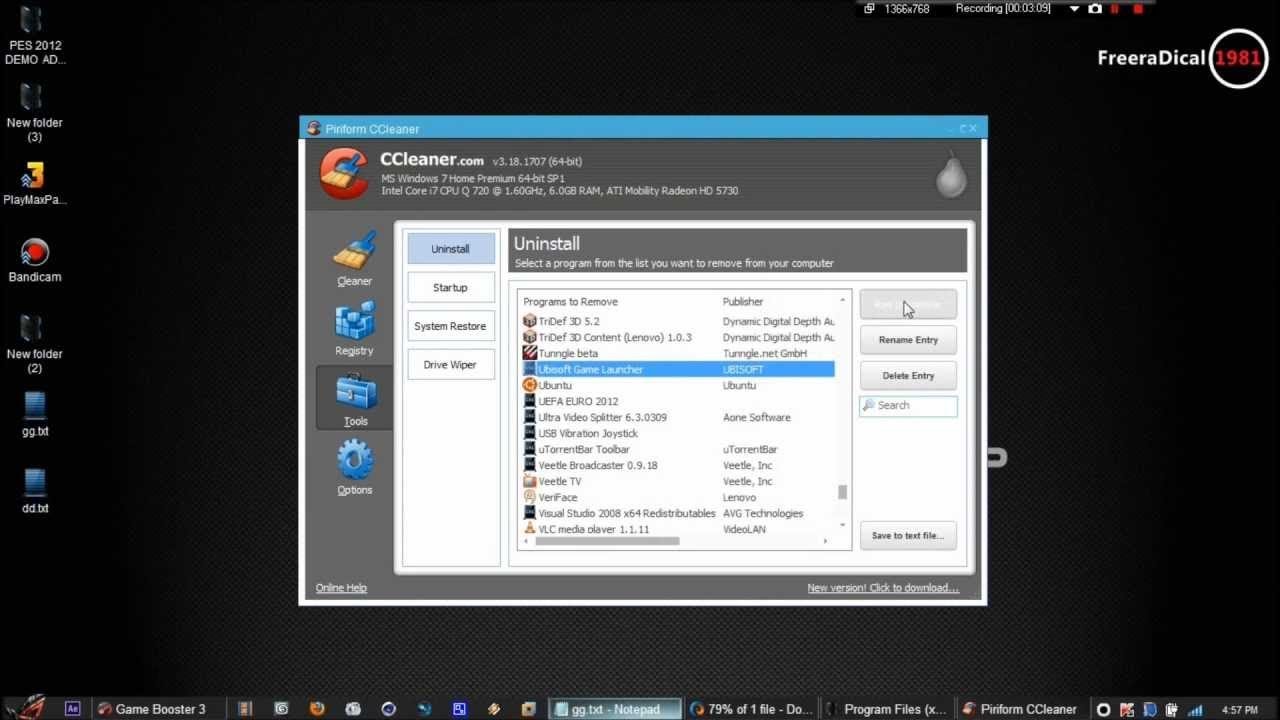Switch to 79% of 1 file download window
1280x720 pixels.
(752, 709)
